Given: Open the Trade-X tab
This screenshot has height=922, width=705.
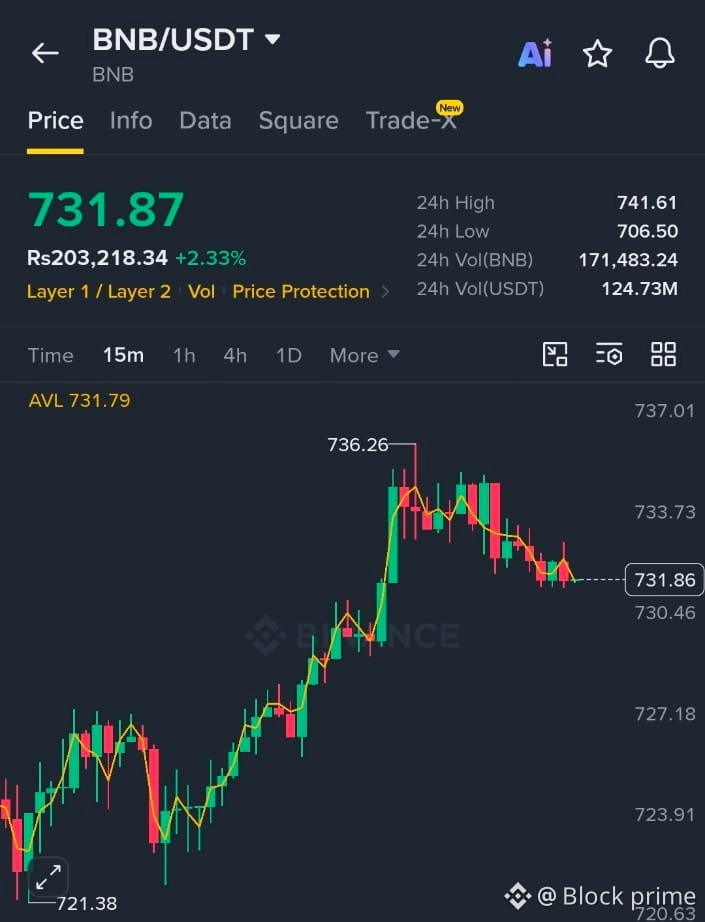Looking at the screenshot, I should click(412, 121).
